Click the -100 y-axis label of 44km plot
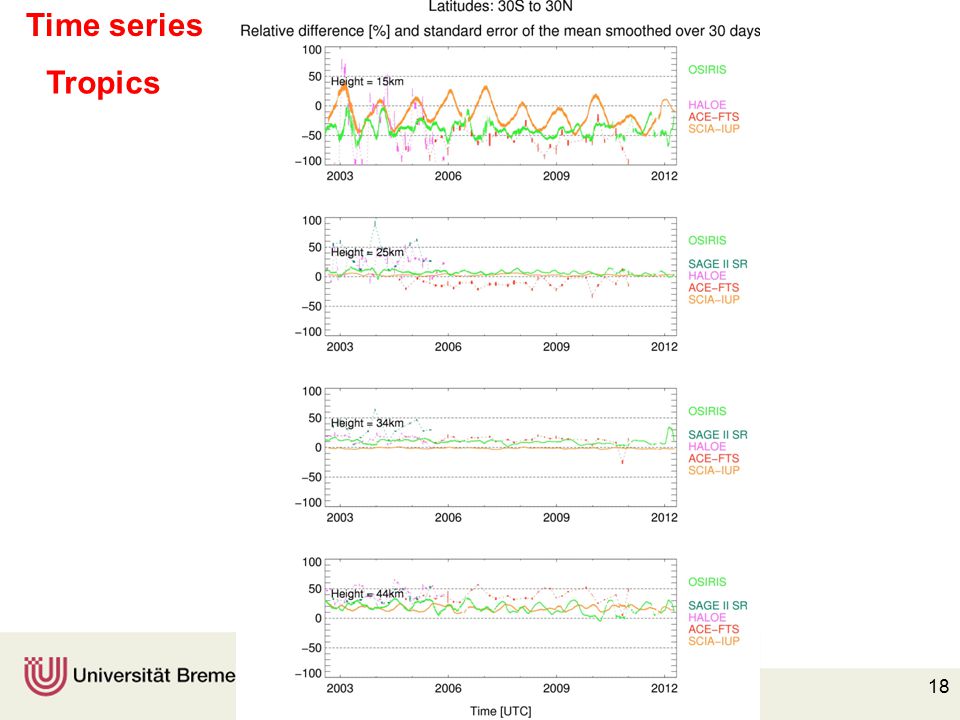This screenshot has height=720, width=960. point(308,673)
